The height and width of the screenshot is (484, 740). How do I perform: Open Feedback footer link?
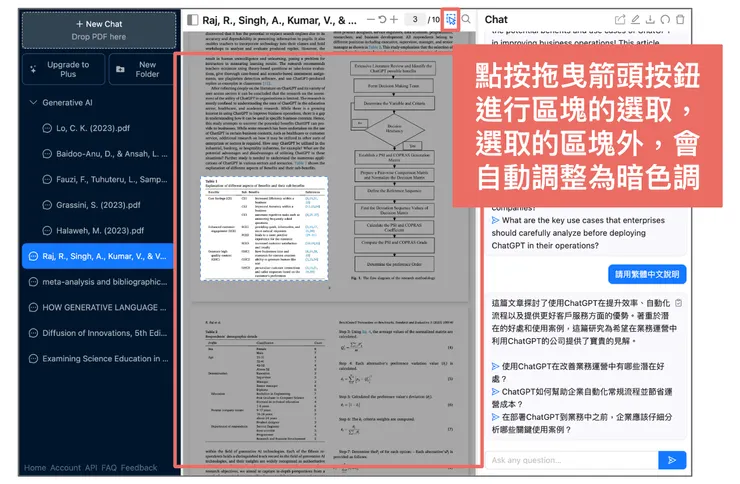click(x=139, y=467)
